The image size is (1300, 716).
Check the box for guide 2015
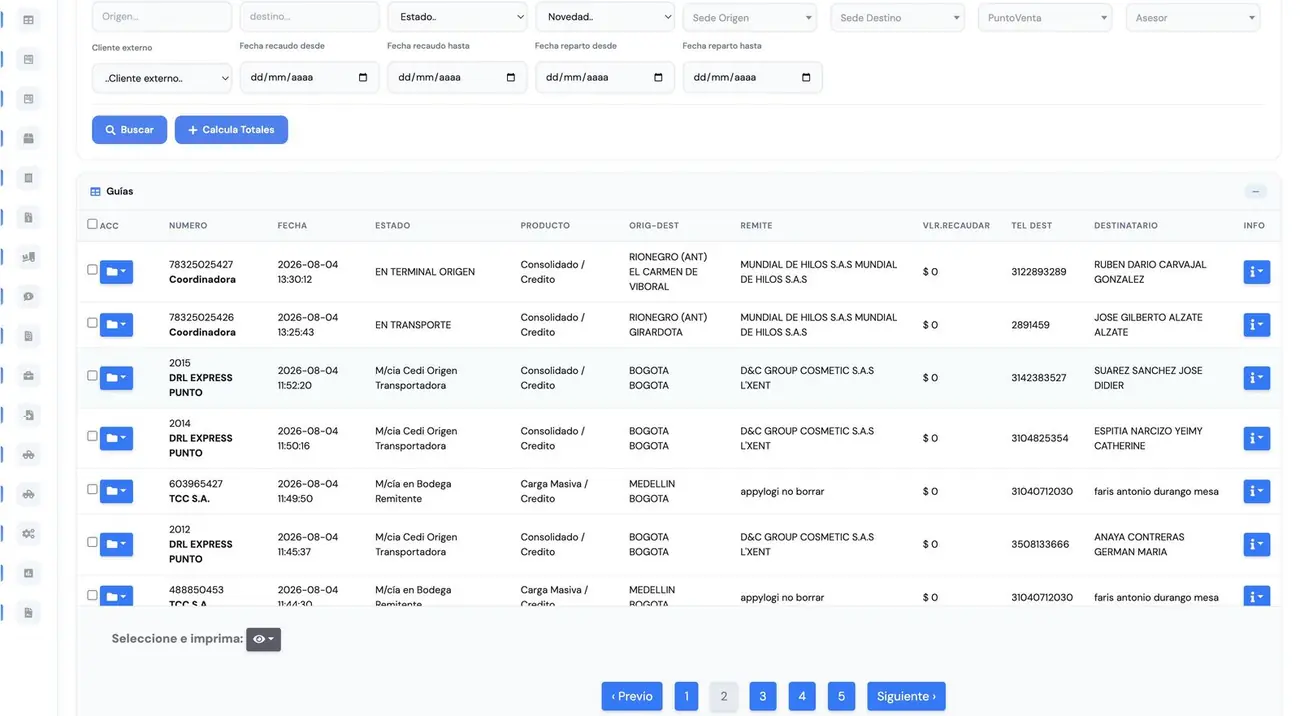(x=92, y=376)
